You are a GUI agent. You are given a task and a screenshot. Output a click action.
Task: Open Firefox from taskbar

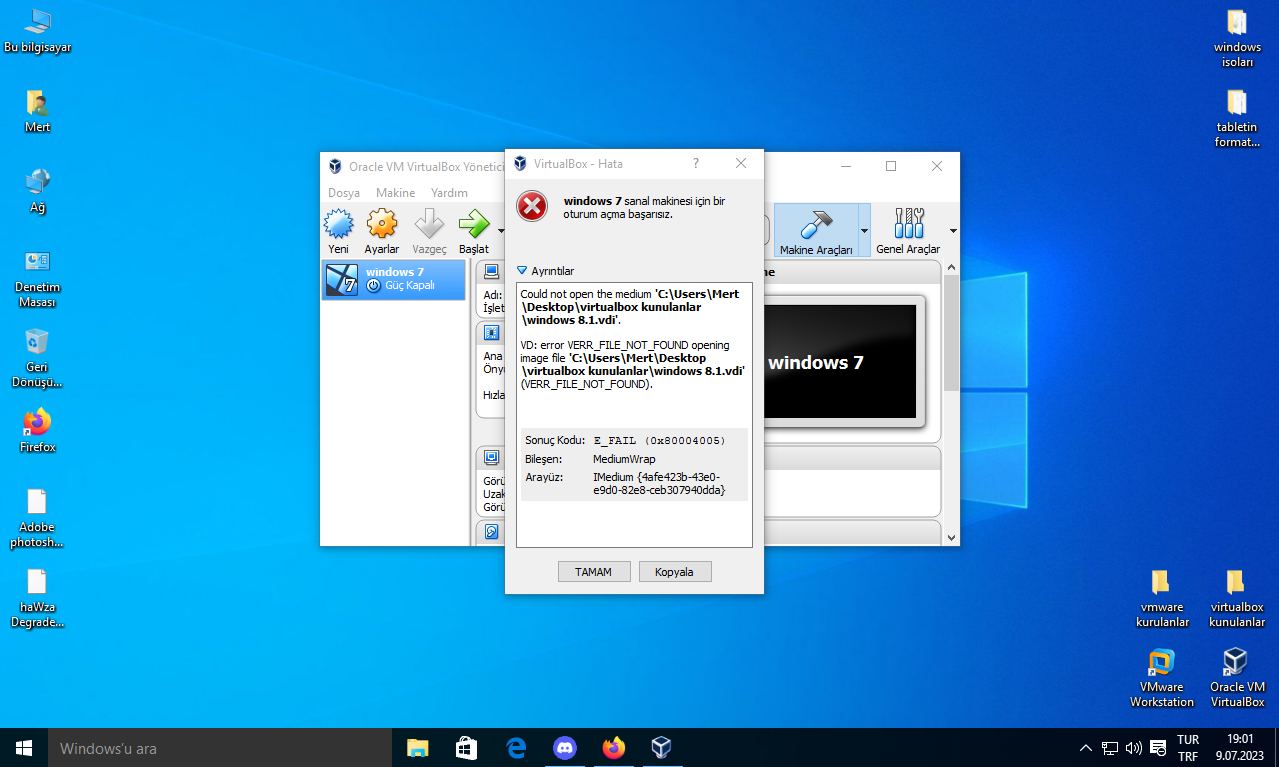point(613,748)
